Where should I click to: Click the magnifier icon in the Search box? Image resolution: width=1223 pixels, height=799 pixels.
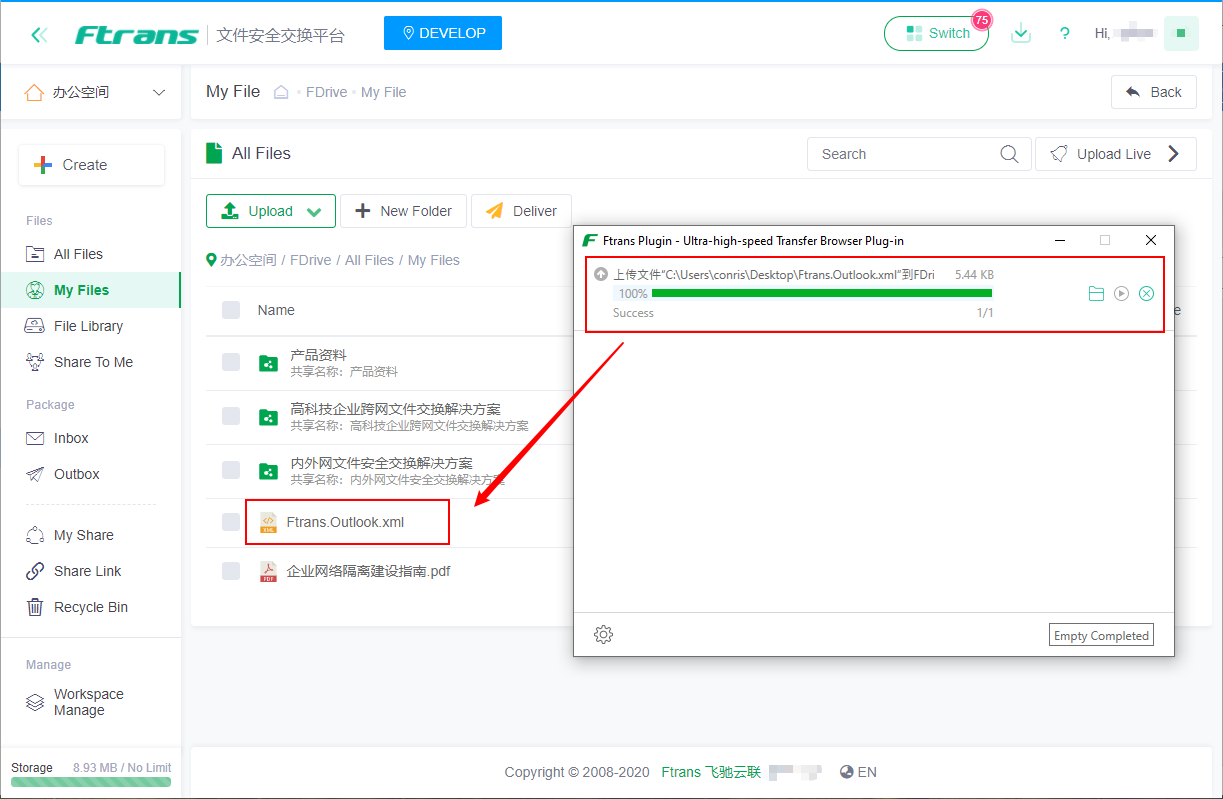click(x=1010, y=154)
